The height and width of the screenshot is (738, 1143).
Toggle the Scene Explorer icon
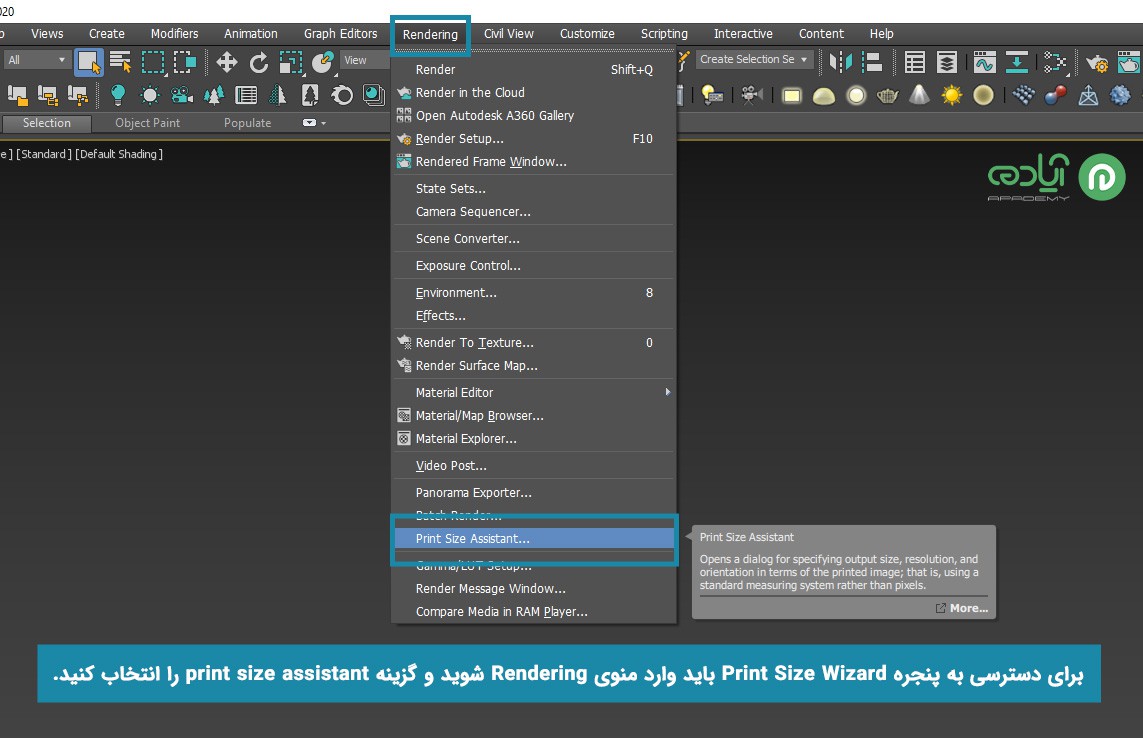pos(915,62)
